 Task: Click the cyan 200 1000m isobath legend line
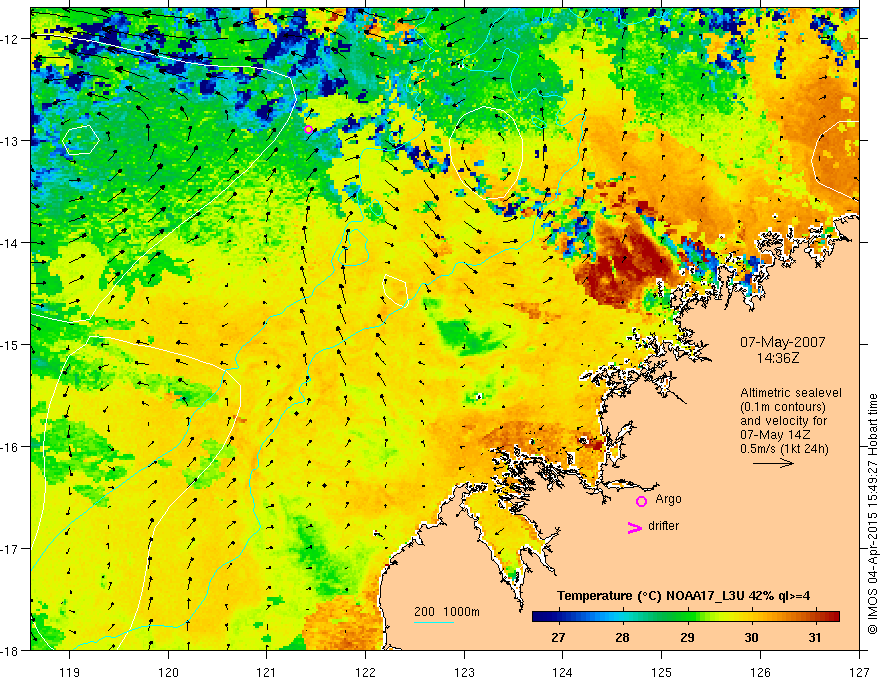point(434,623)
